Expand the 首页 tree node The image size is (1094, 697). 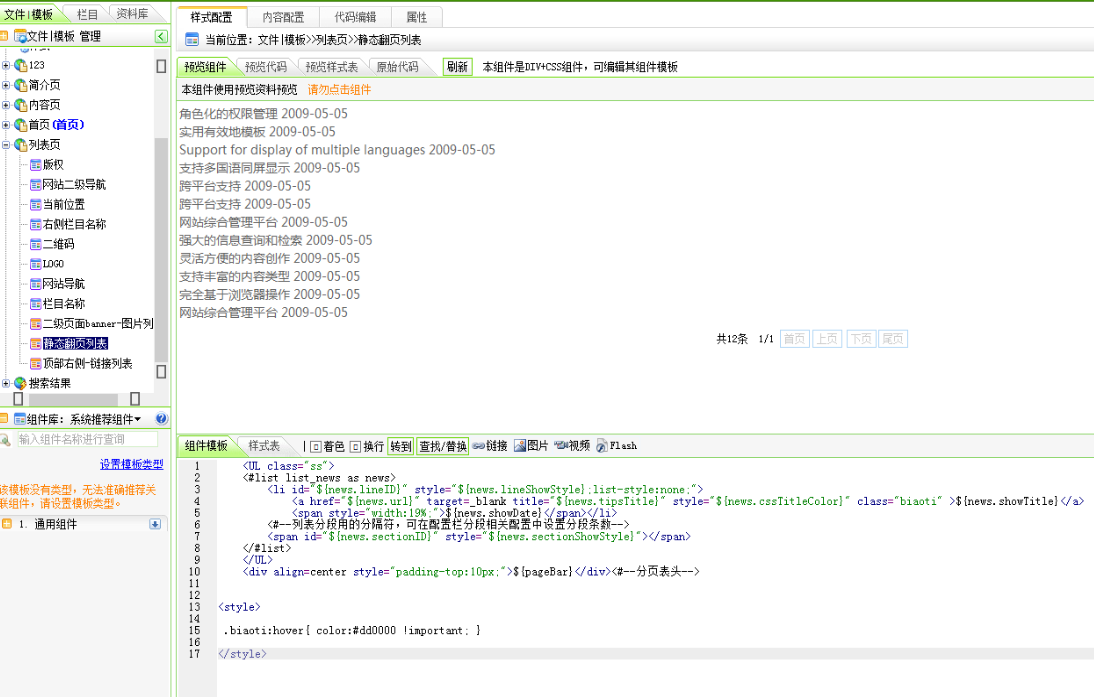(6, 125)
